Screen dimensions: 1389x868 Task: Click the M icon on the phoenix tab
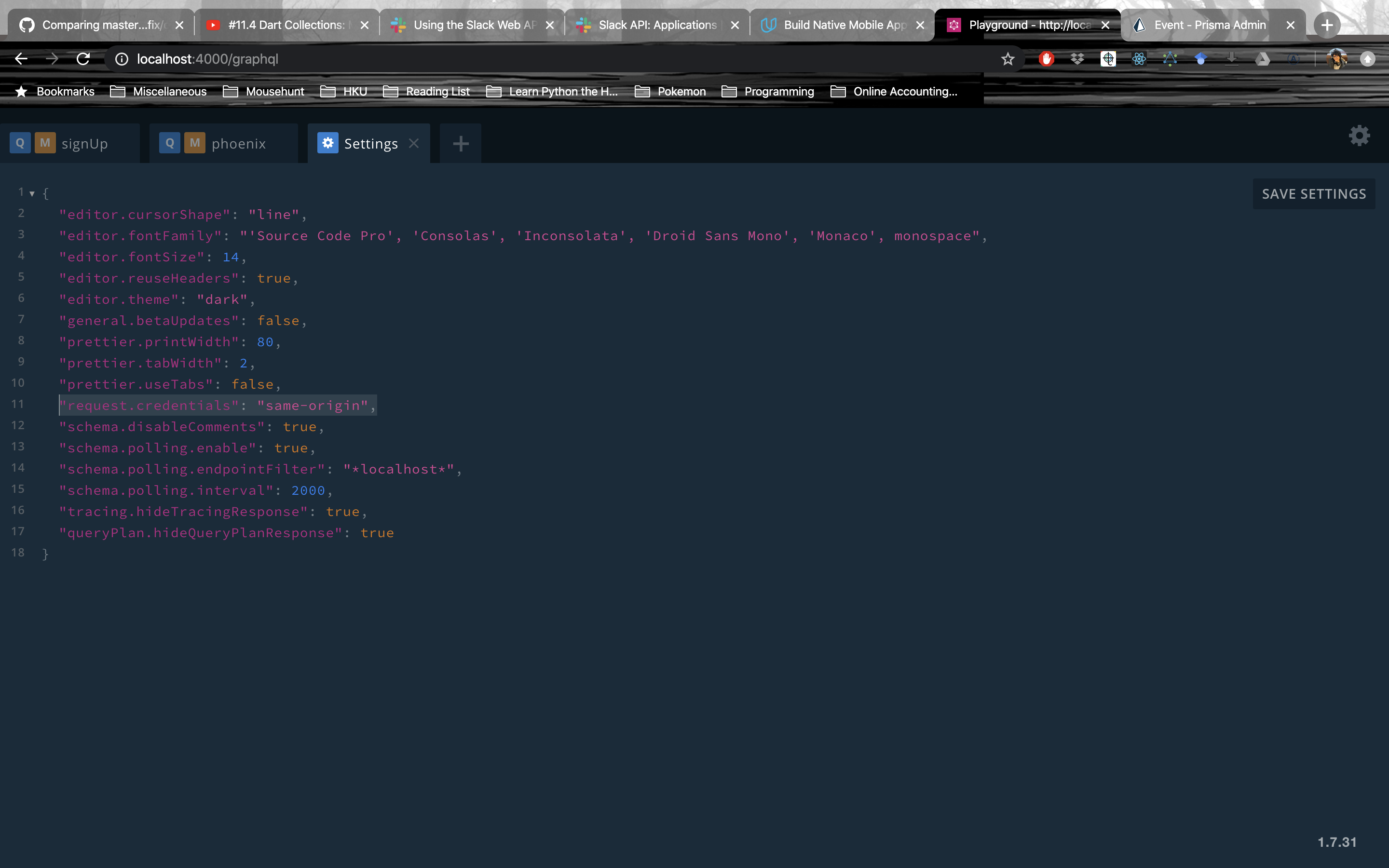(x=194, y=143)
